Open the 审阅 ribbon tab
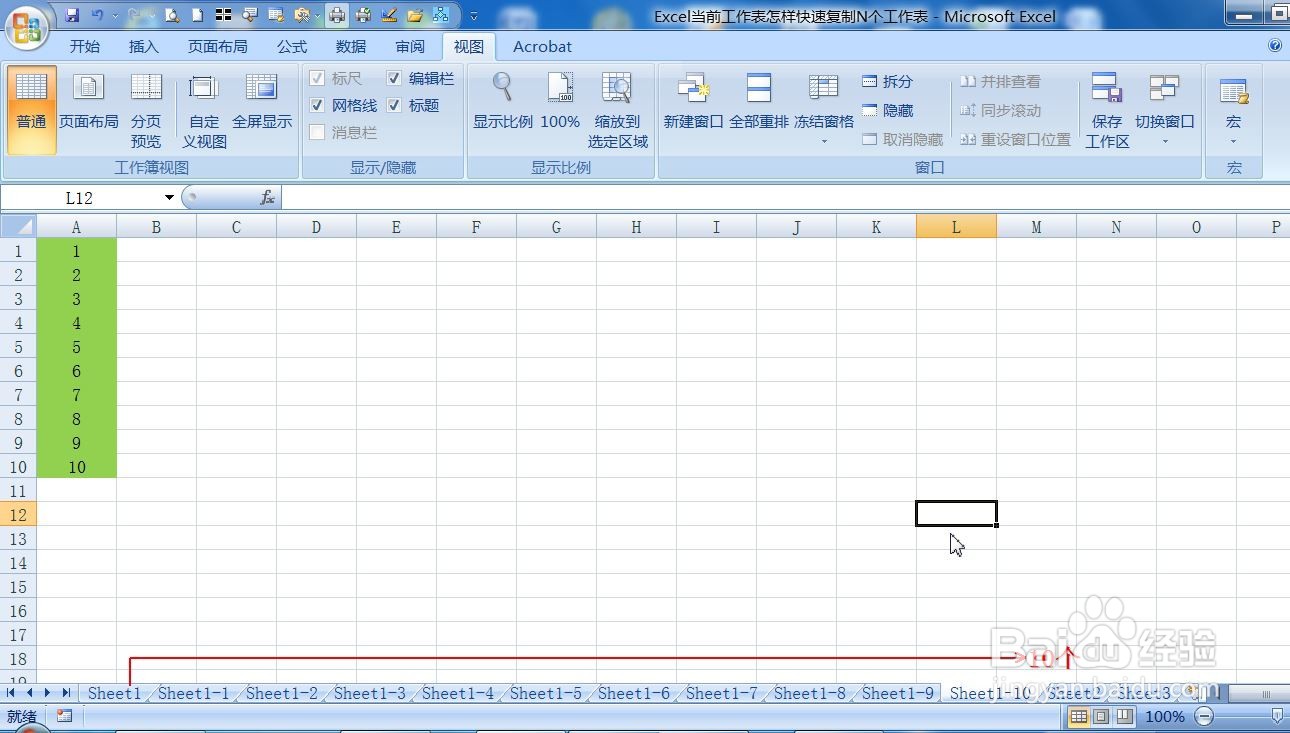The width and height of the screenshot is (1290, 733). coord(410,46)
